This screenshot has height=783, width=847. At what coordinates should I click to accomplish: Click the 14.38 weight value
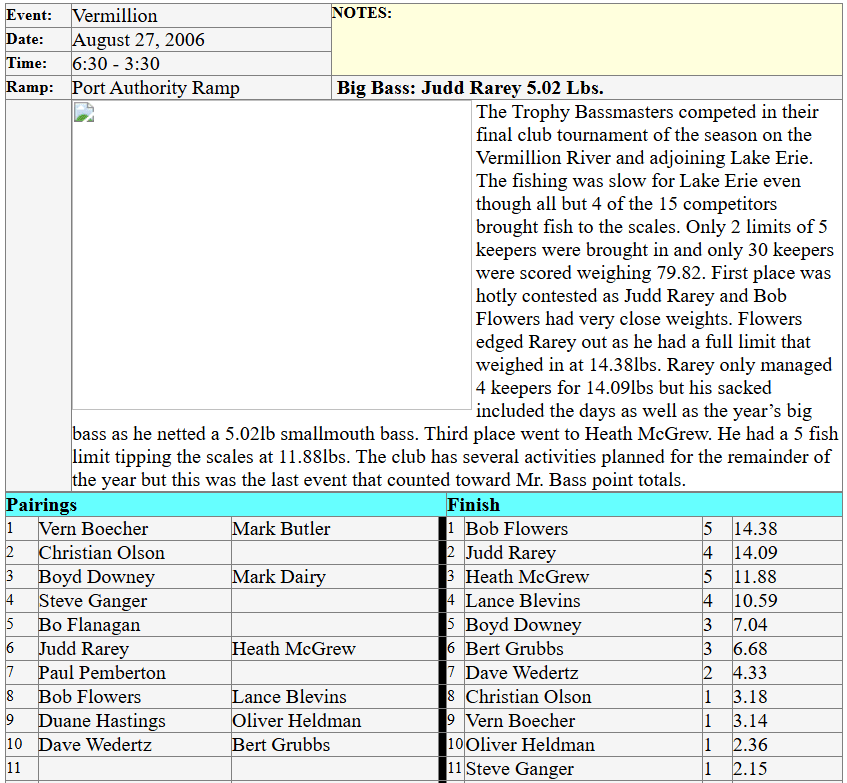755,529
